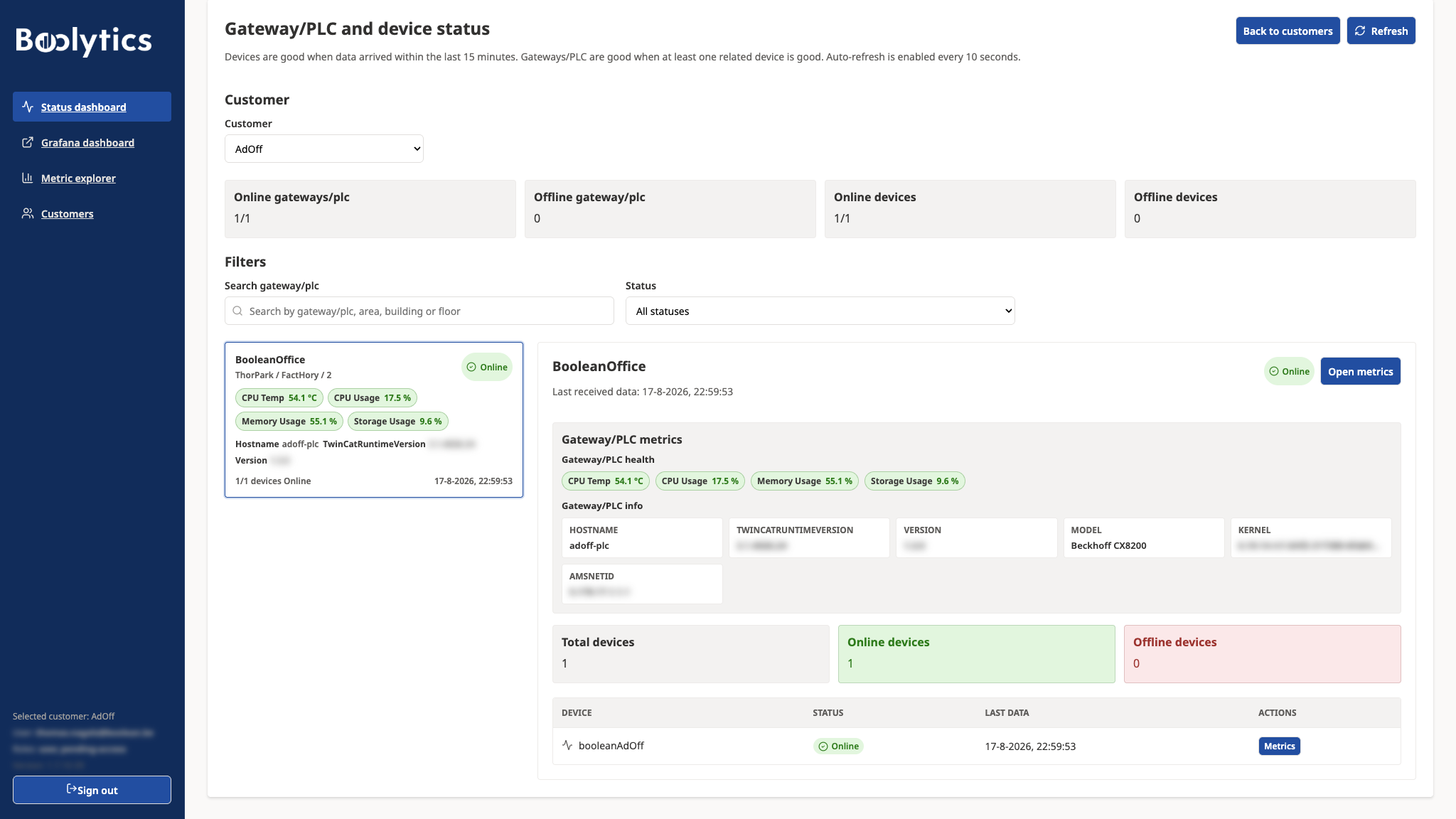Click the Customers people icon
This screenshot has height=819, width=1456.
28,213
